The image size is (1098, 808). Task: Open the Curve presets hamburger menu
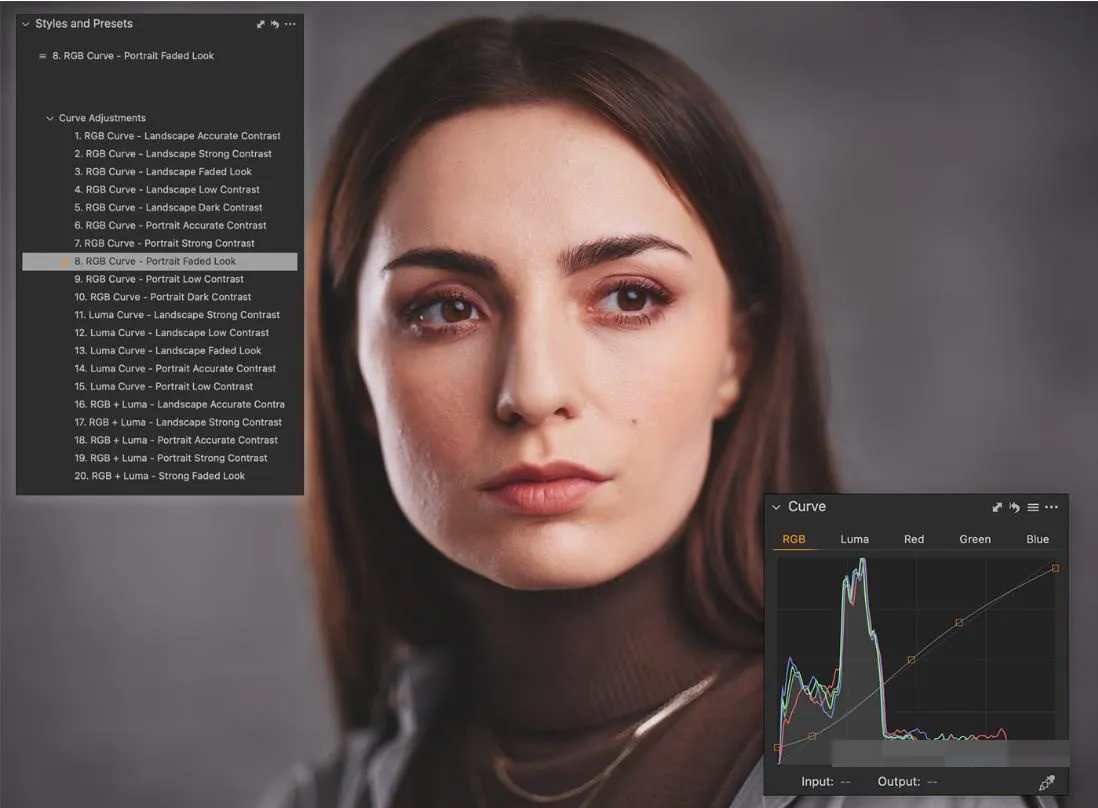tap(1033, 507)
